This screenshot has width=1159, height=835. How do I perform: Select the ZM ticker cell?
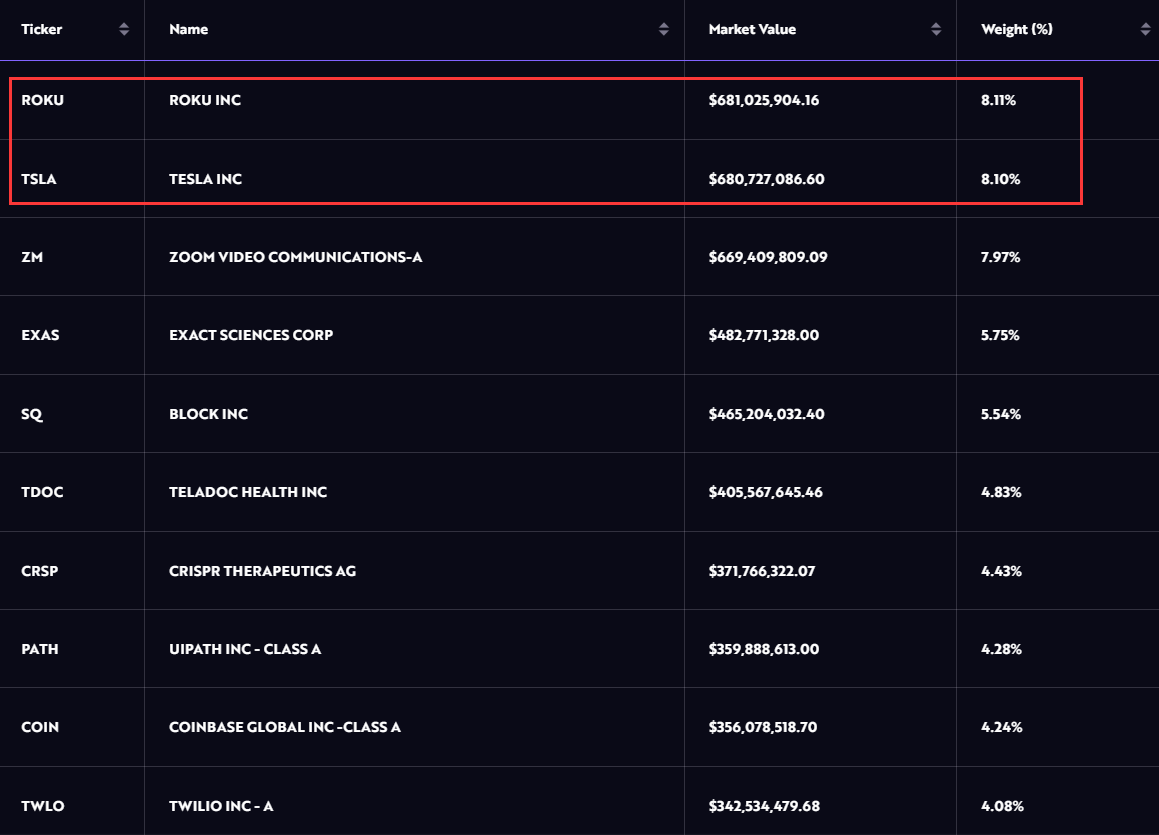coord(32,257)
